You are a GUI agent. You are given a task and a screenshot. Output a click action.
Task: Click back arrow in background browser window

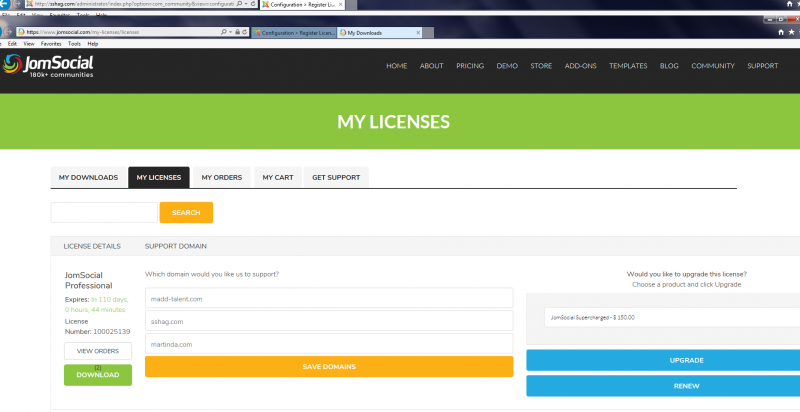click(5, 4)
